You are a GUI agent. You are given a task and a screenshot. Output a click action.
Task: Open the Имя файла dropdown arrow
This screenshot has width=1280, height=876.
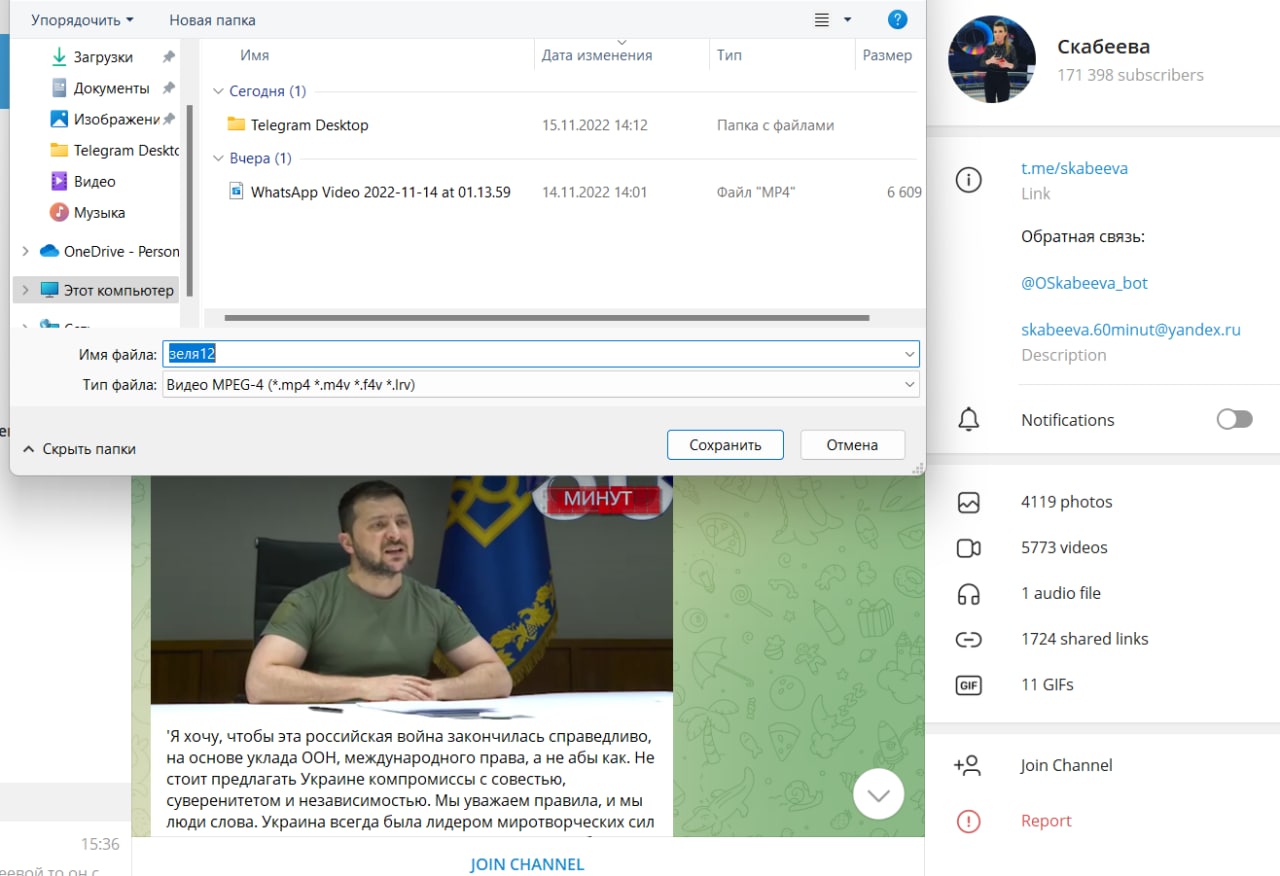point(909,354)
